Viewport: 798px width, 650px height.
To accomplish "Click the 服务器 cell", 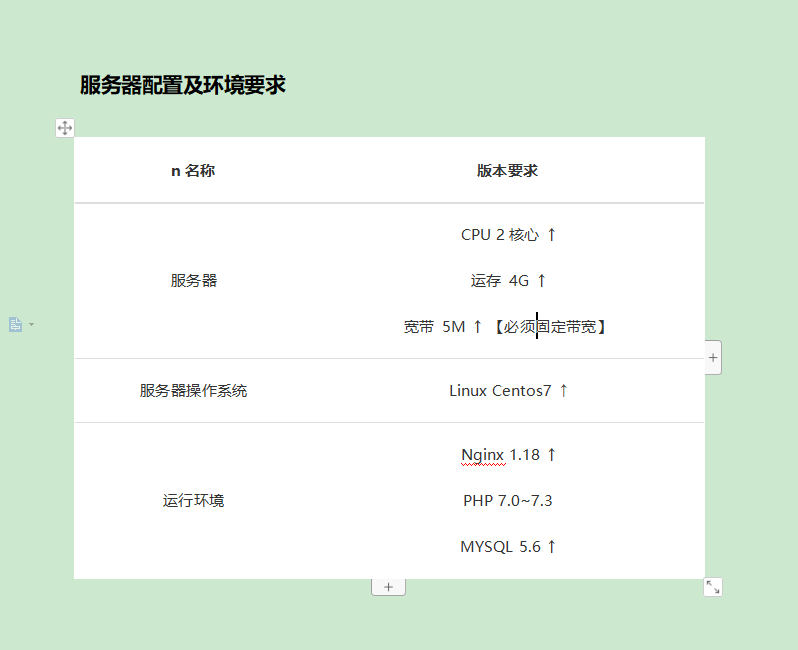I will click(194, 280).
